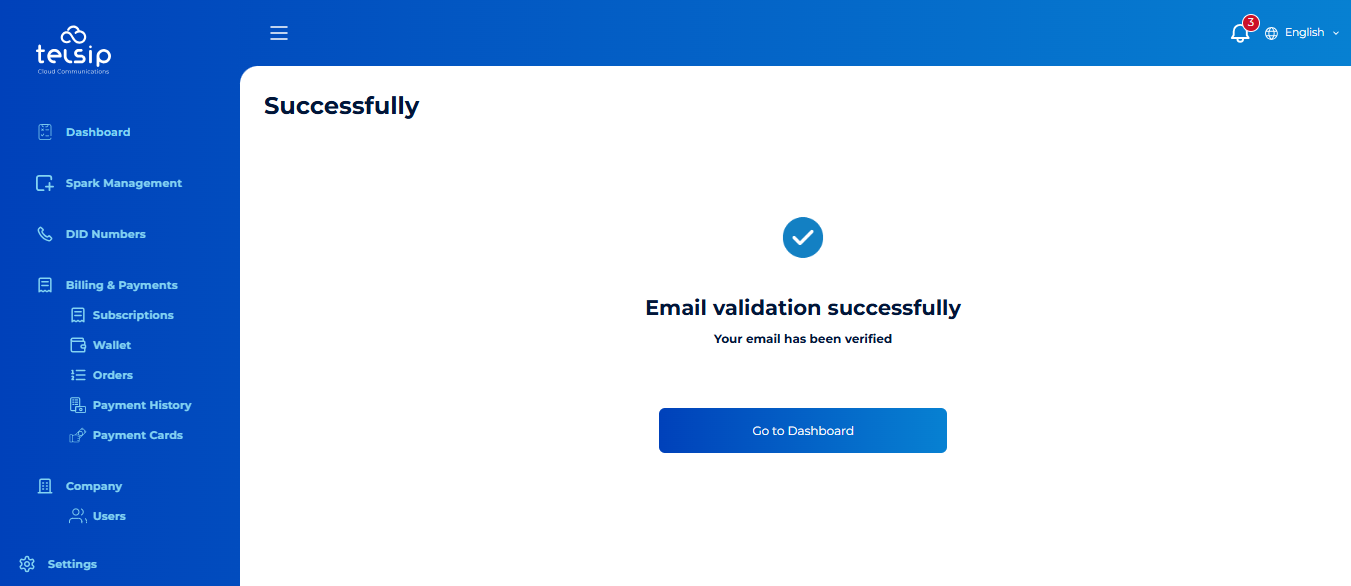Screen dimensions: 1351x586
Task: Click the red notification count badge
Action: (x=1250, y=23)
